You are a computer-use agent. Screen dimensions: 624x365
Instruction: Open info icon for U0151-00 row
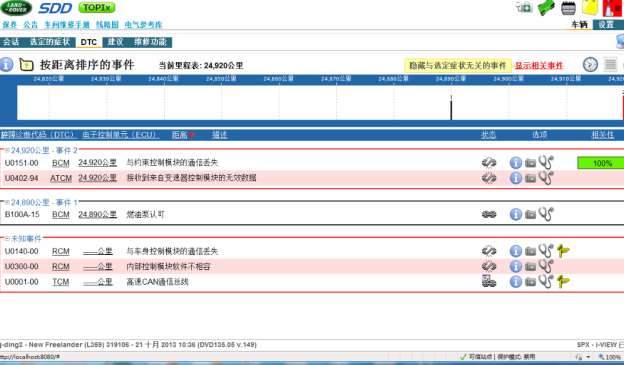[516, 163]
